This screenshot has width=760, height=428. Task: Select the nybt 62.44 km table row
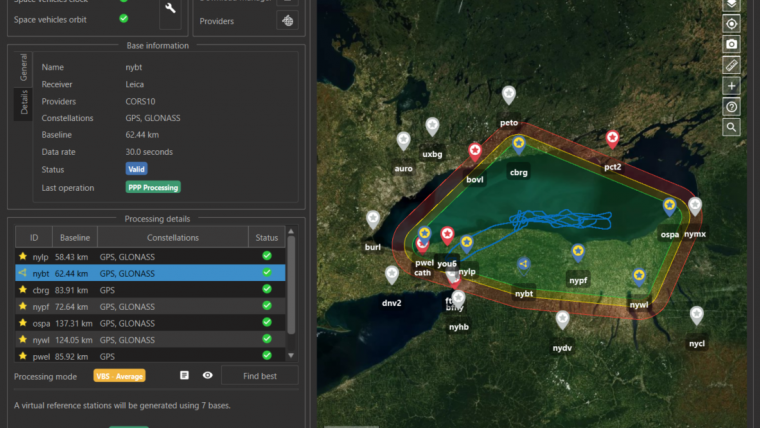tap(150, 273)
